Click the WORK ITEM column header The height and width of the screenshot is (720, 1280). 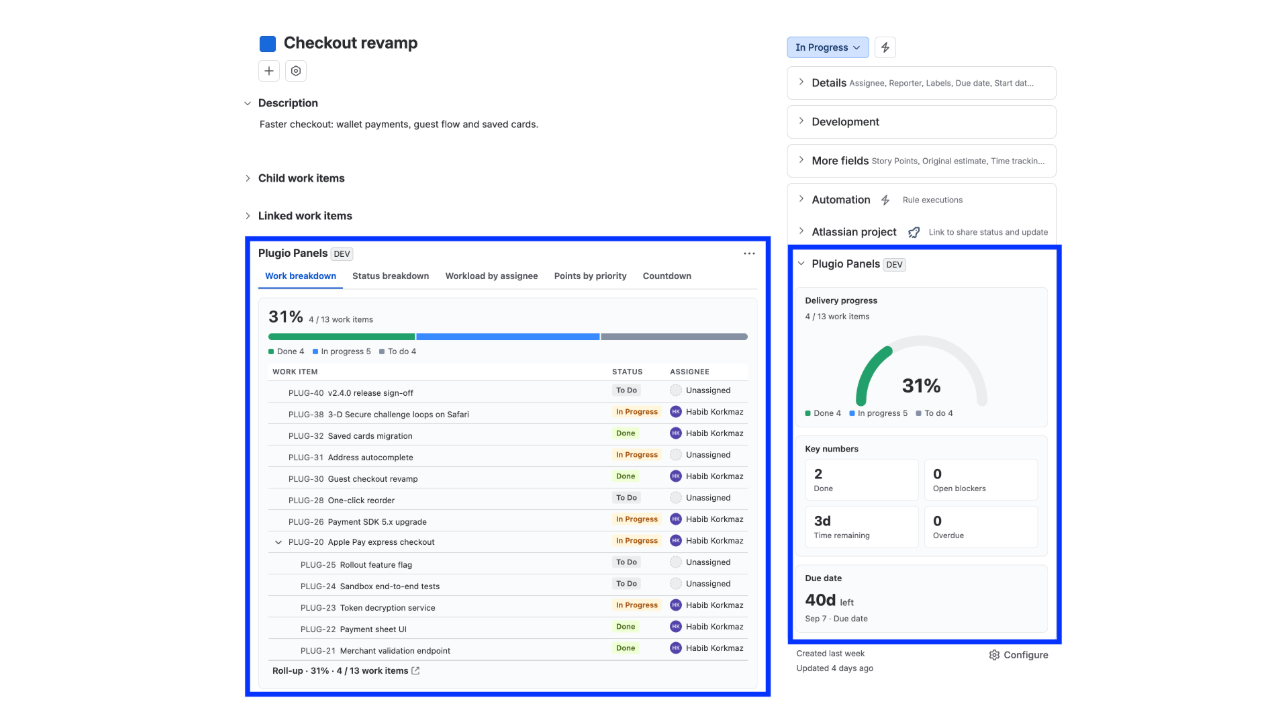pos(295,372)
